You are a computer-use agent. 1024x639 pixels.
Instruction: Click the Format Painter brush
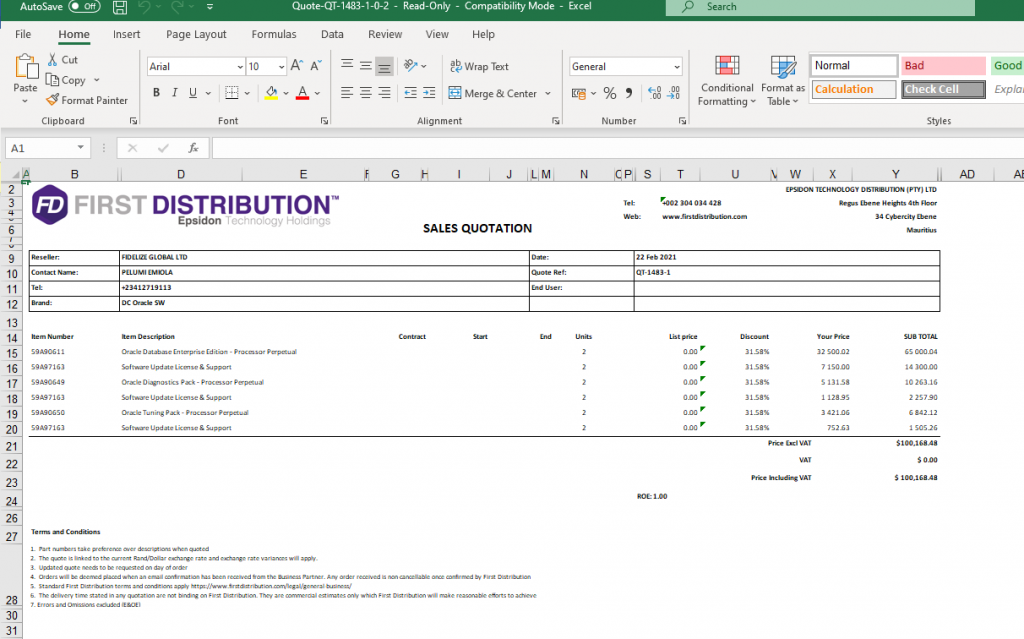pos(54,100)
